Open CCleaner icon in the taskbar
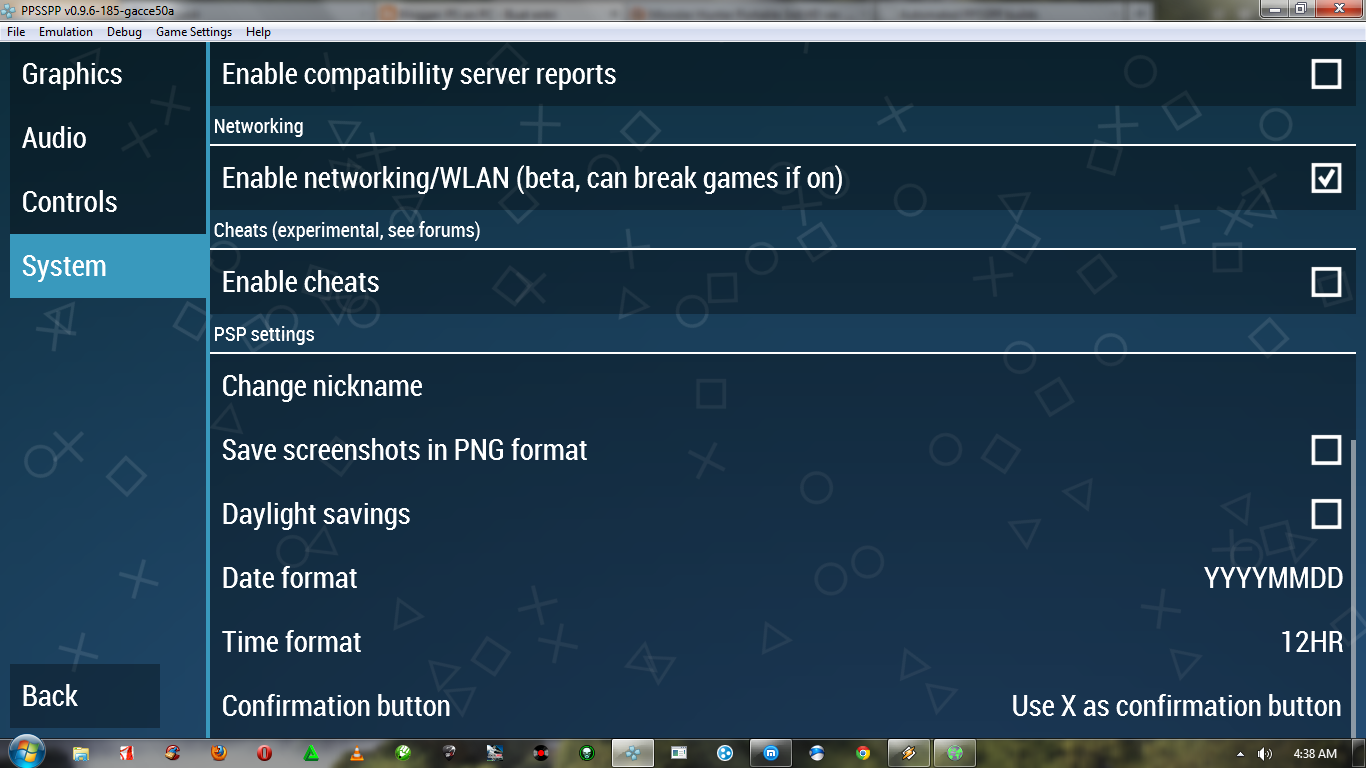This screenshot has width=1366, height=768. (x=173, y=753)
